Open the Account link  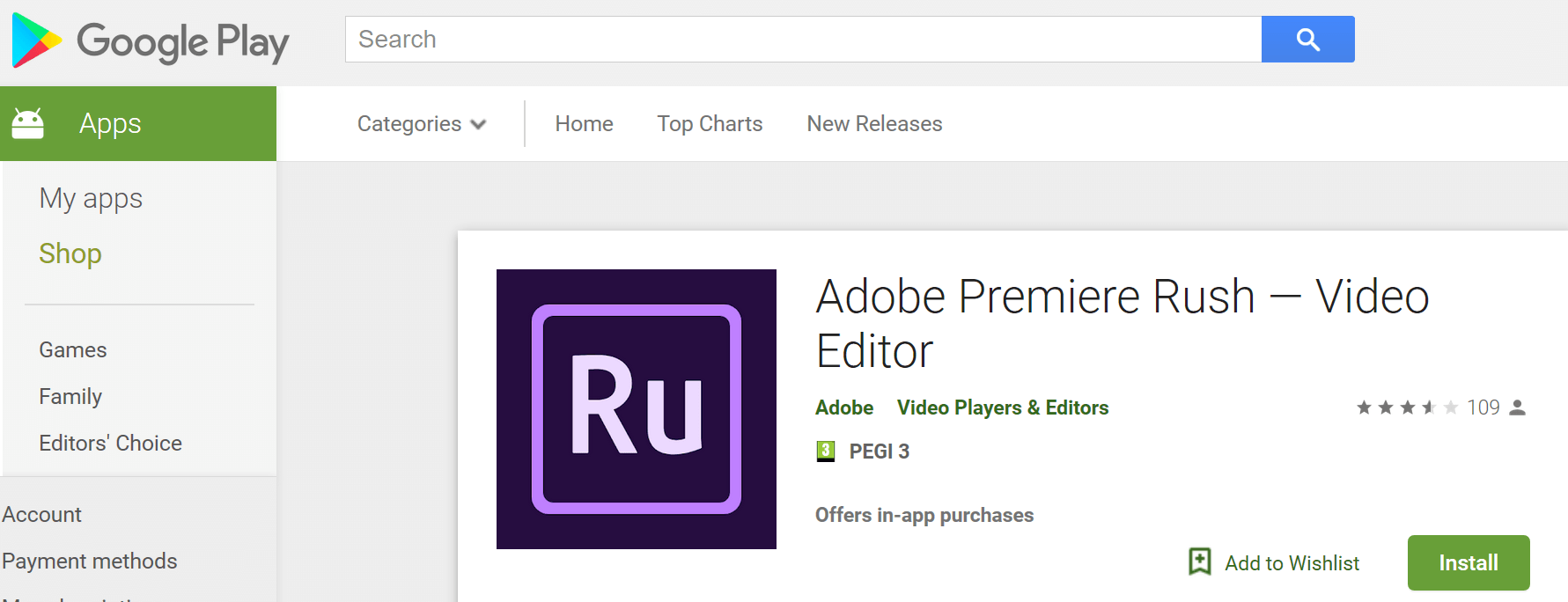pos(41,514)
